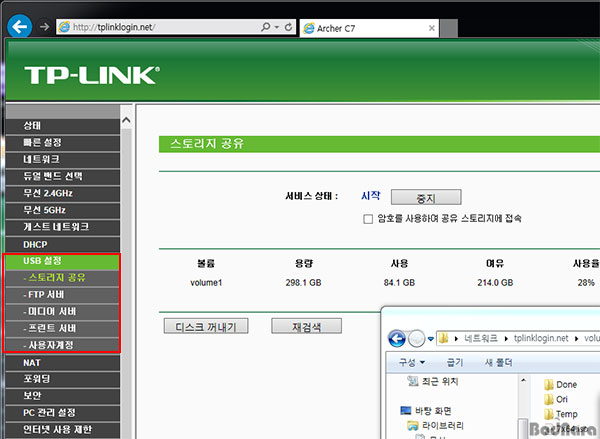The height and width of the screenshot is (439, 600).
Task: Open Explorer recent locations dropdown arrow
Action: point(430,339)
